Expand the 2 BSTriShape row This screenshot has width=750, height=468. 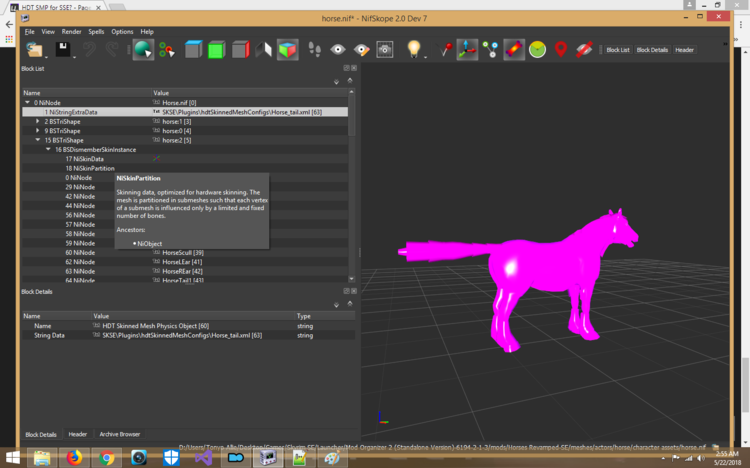tap(38, 121)
